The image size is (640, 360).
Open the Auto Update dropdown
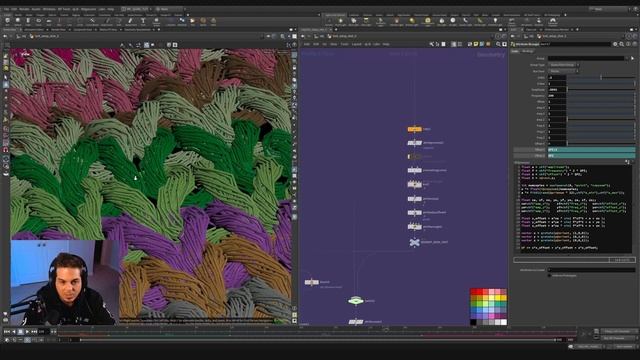click(x=625, y=347)
